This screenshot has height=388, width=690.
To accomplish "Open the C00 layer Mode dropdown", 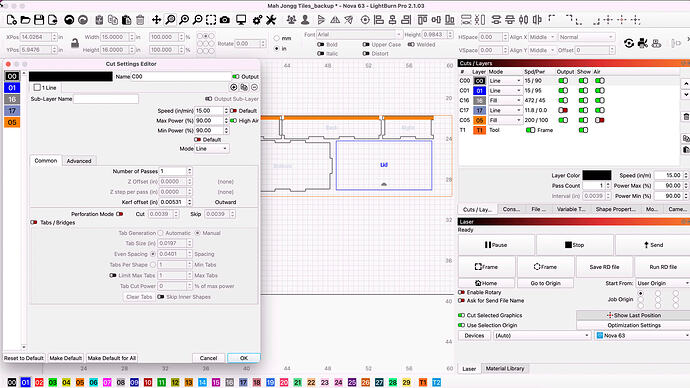I will click(505, 81).
